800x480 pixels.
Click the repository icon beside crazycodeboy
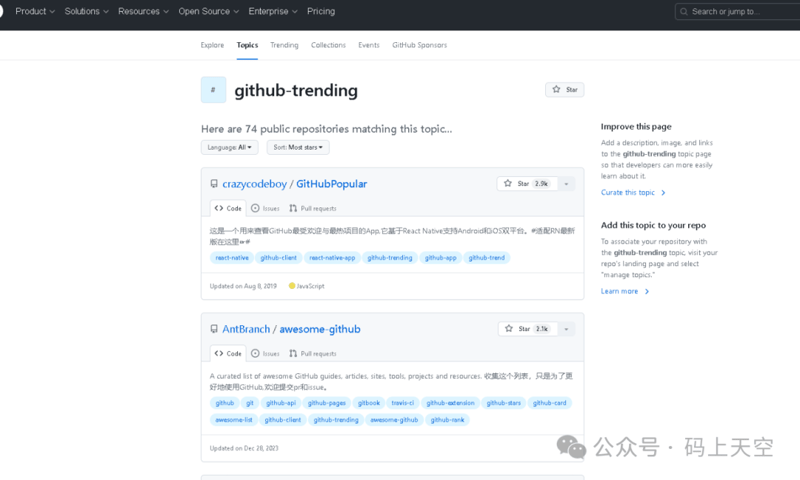pyautogui.click(x=214, y=184)
